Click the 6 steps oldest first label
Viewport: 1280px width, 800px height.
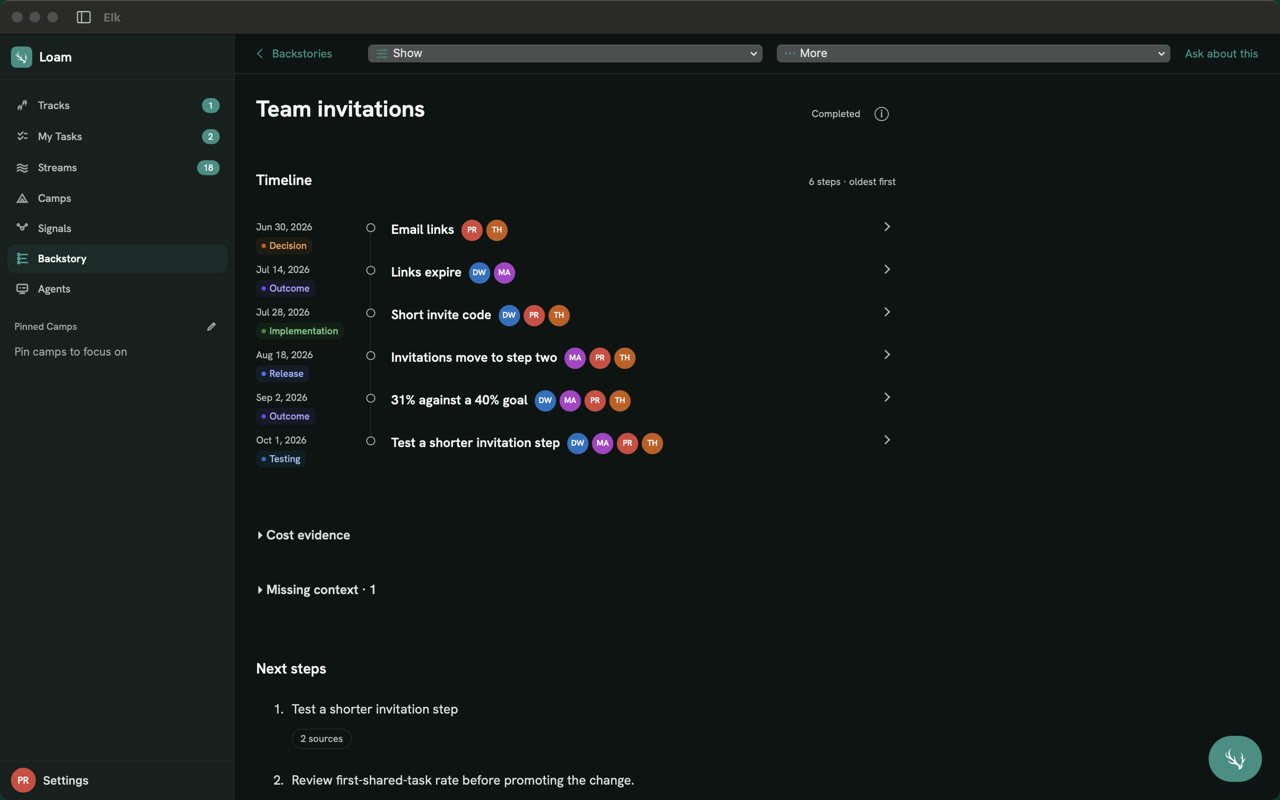coord(852,182)
